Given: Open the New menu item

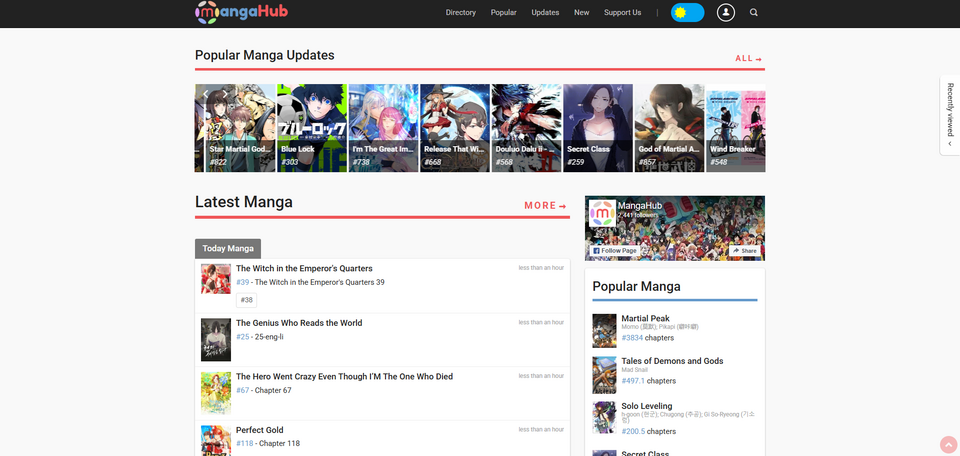Looking at the screenshot, I should click(x=582, y=12).
